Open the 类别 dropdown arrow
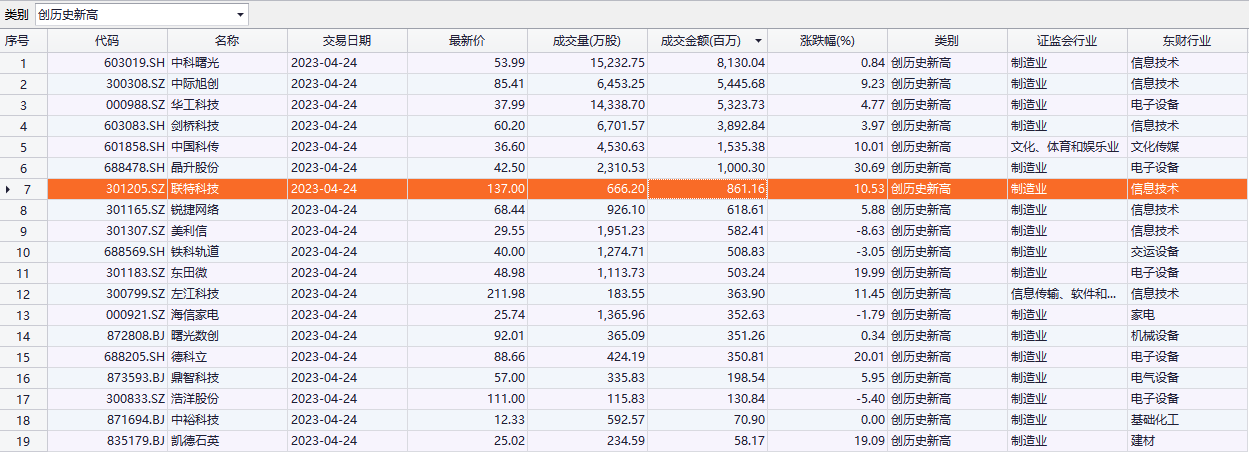Image resolution: width=1249 pixels, height=453 pixels. tap(240, 15)
